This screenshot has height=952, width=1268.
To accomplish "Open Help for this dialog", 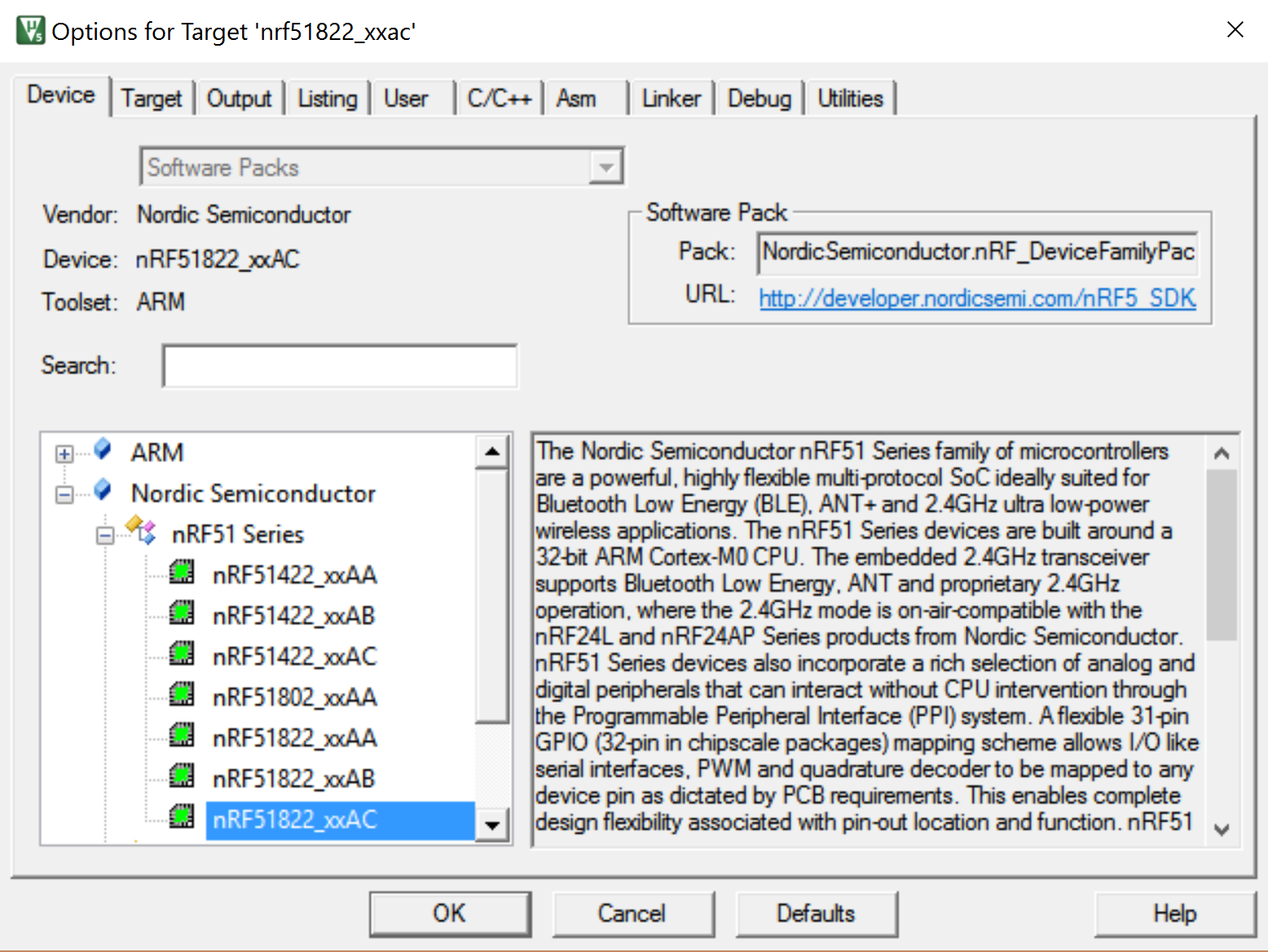I will point(1175,914).
